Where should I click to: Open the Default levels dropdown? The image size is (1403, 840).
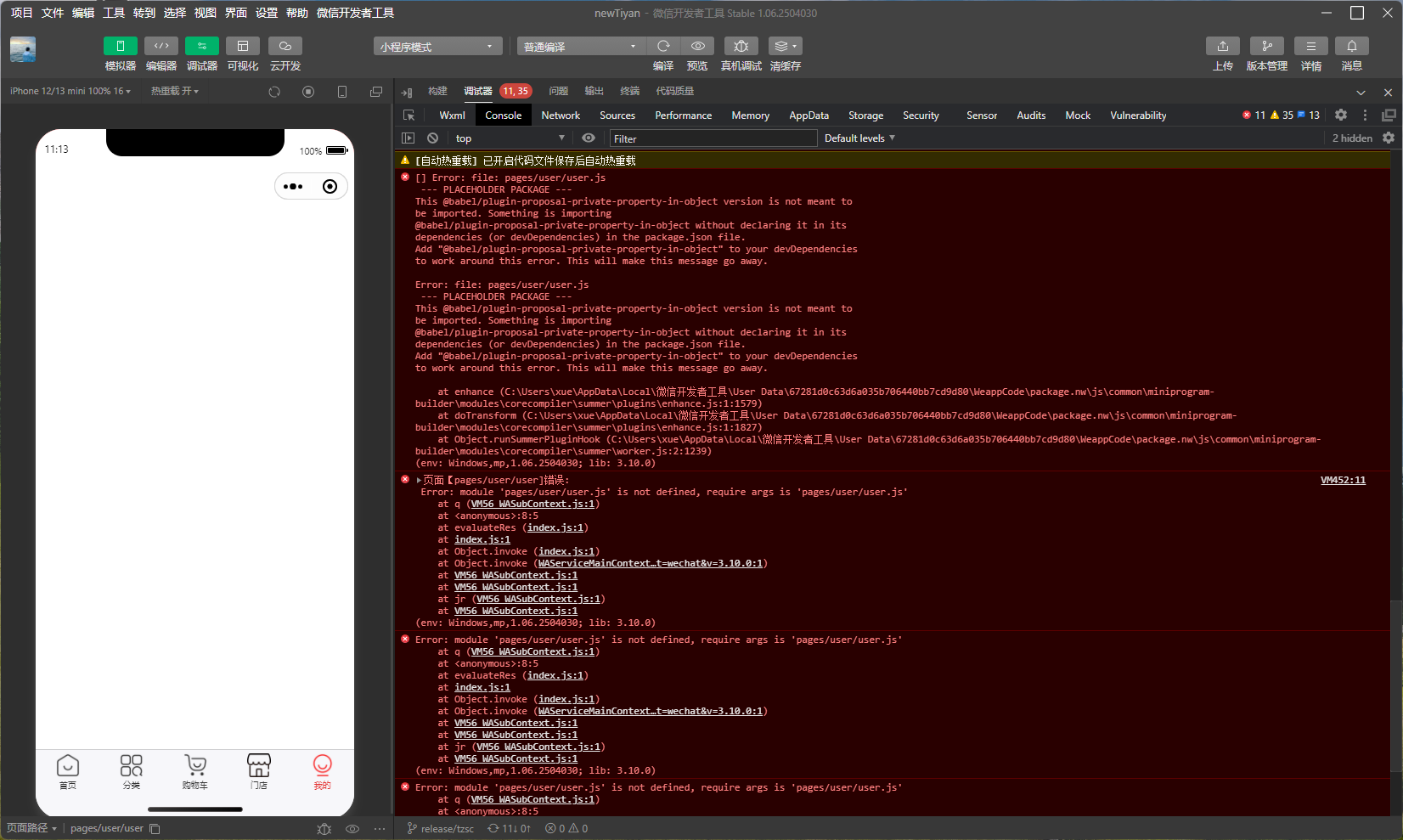coord(859,138)
